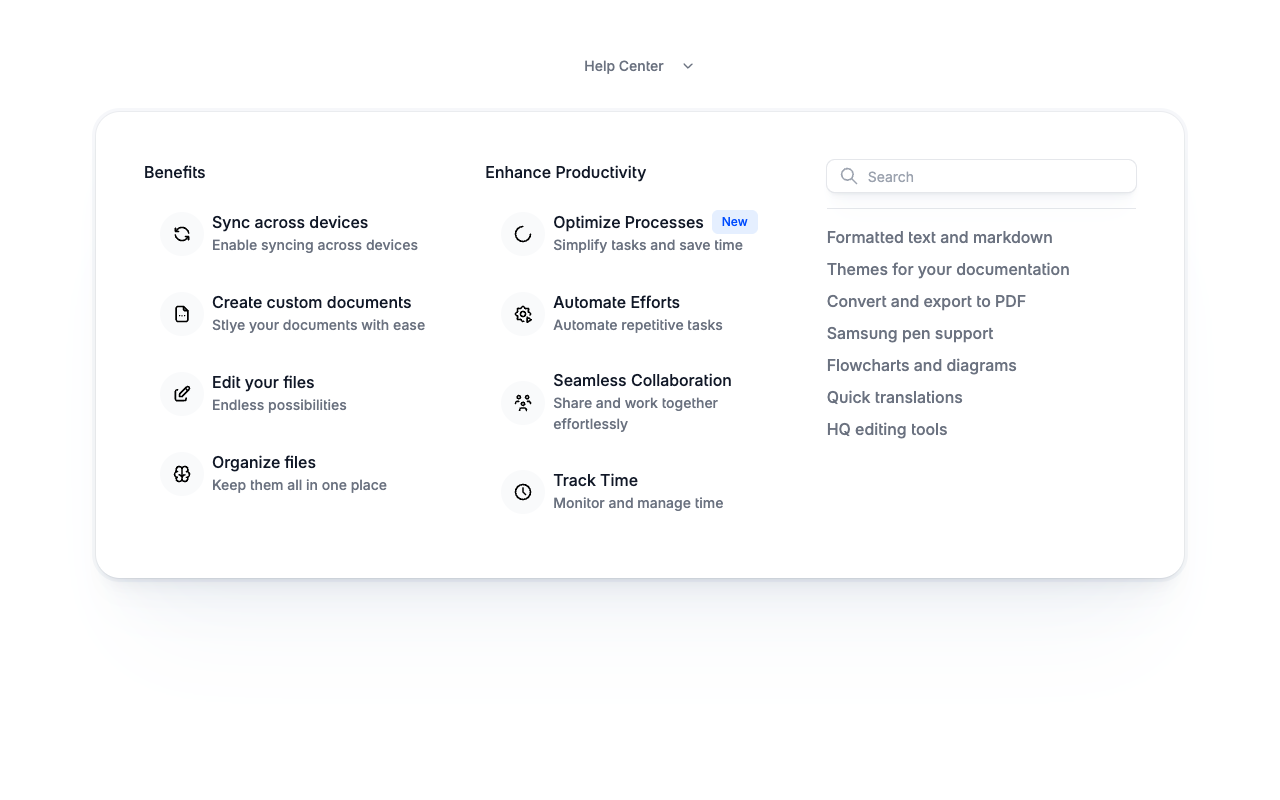Open HQ editing tools link
This screenshot has width=1280, height=800.
(x=887, y=429)
